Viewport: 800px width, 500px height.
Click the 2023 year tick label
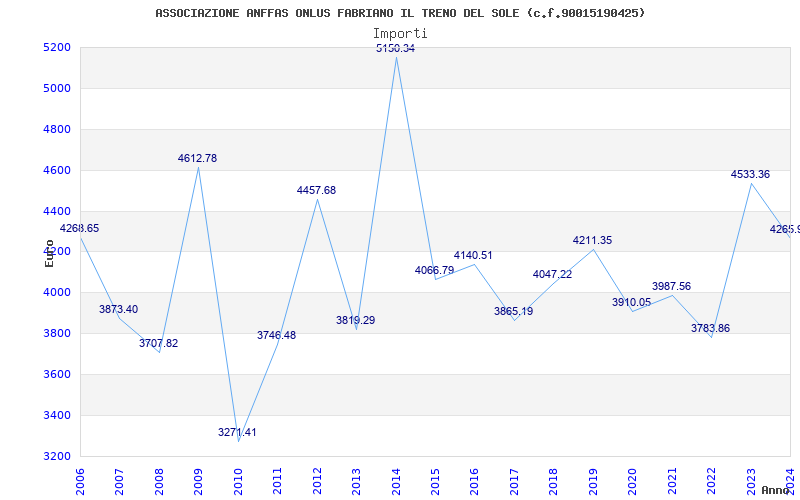[752, 482]
